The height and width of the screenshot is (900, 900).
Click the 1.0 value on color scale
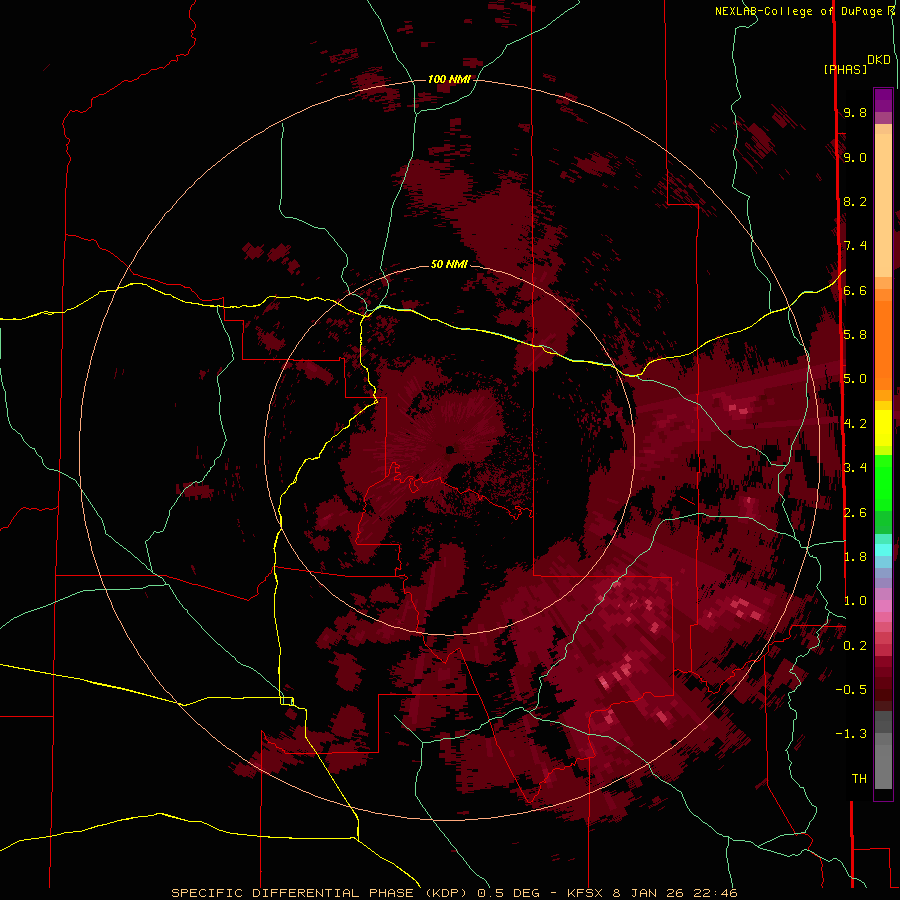coord(855,601)
